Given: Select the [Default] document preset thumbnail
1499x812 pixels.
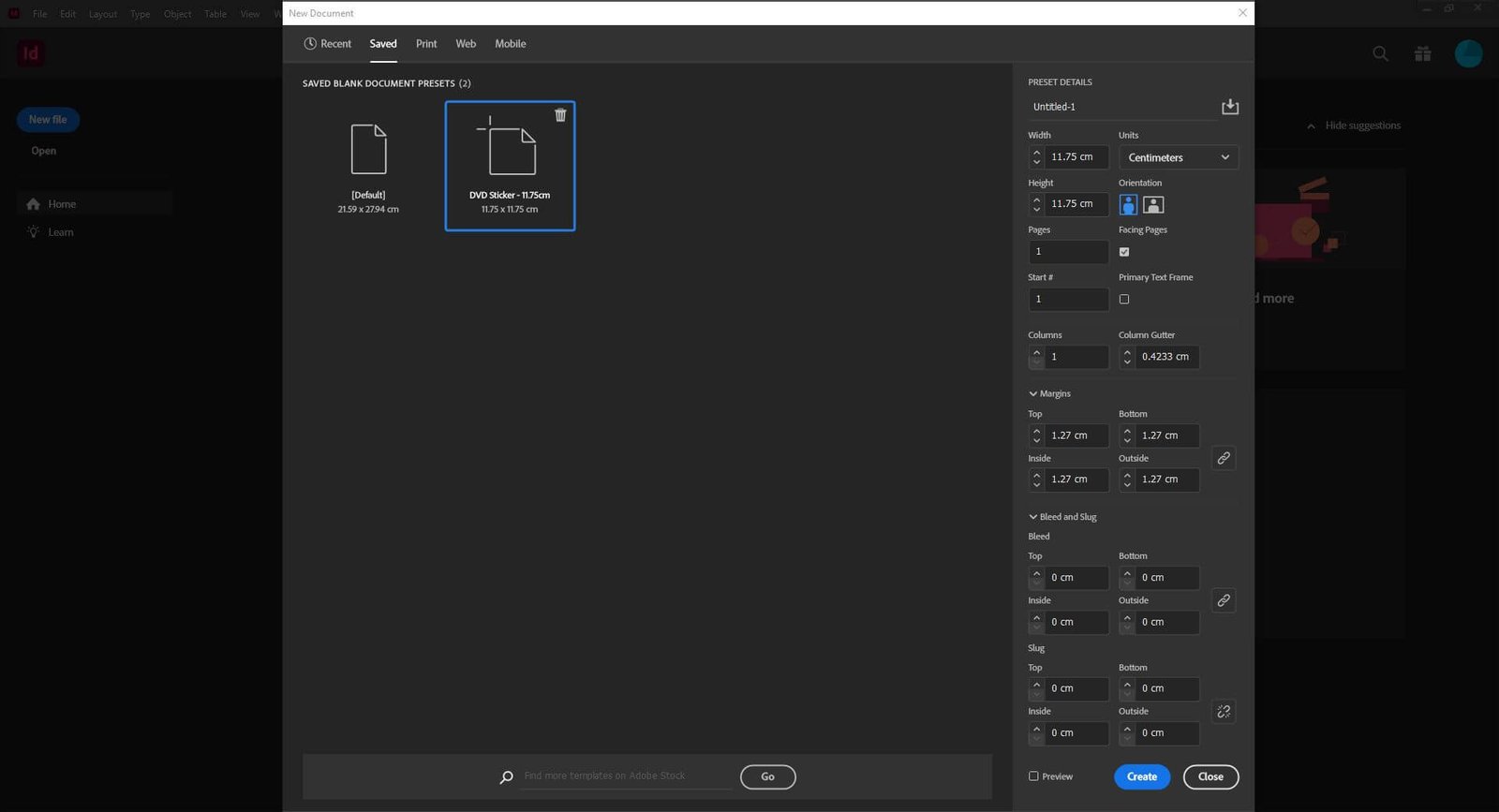Looking at the screenshot, I should coord(368,167).
